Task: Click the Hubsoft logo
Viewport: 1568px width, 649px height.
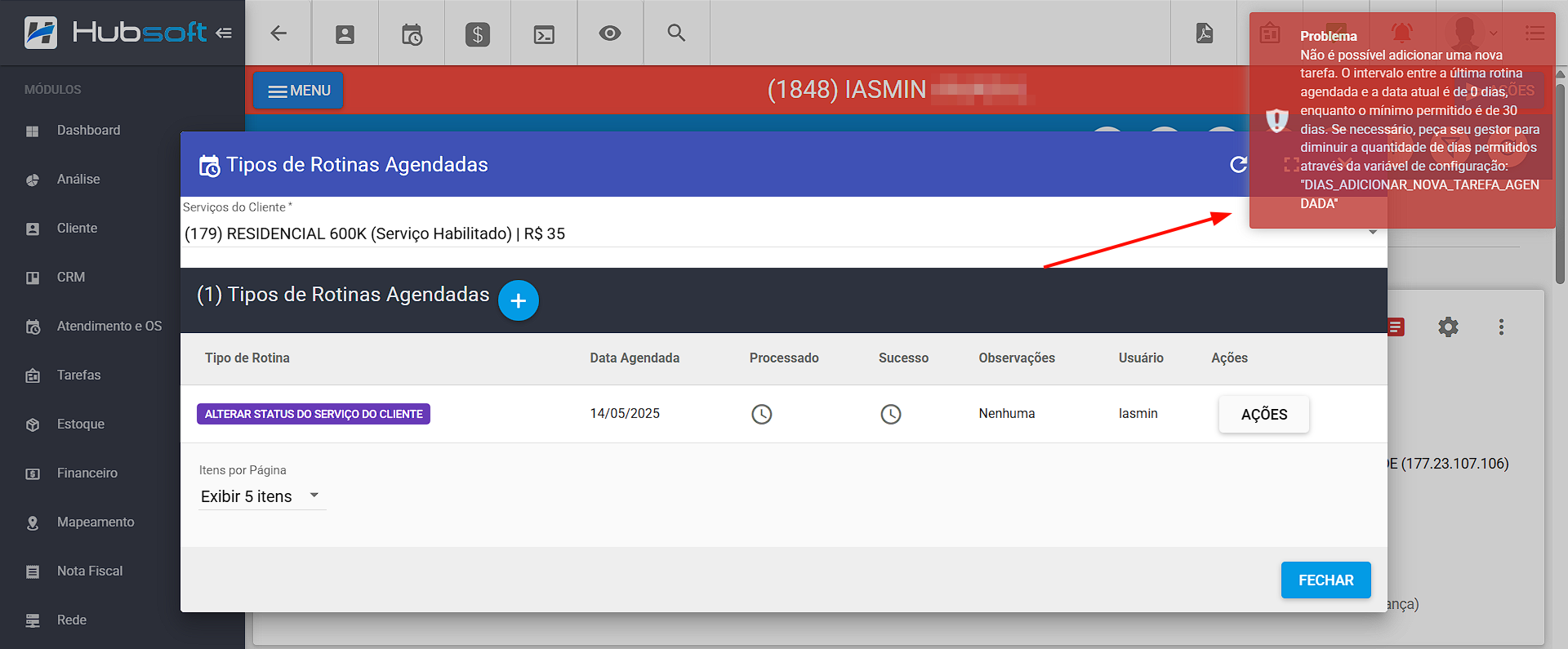Action: (115, 33)
